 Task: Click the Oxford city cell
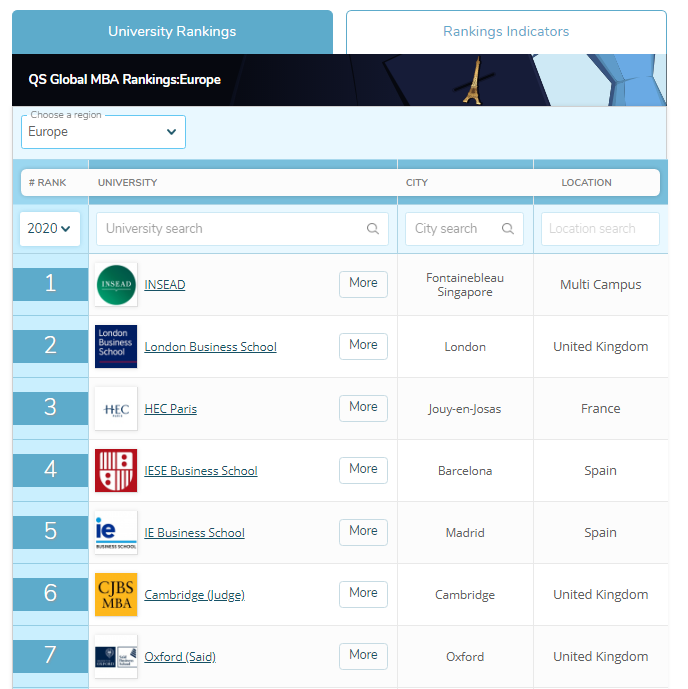pyautogui.click(x=465, y=656)
